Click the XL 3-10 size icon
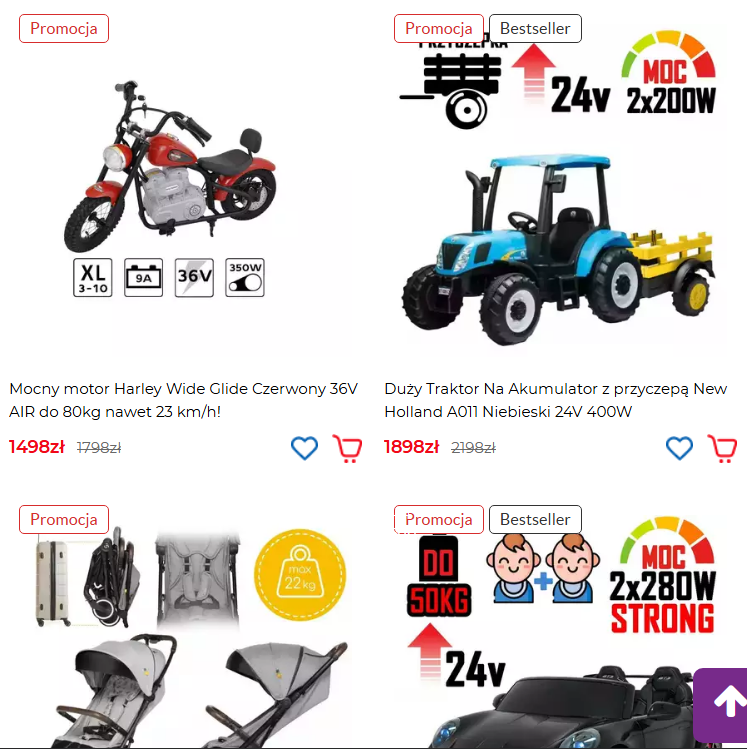 pyautogui.click(x=93, y=278)
